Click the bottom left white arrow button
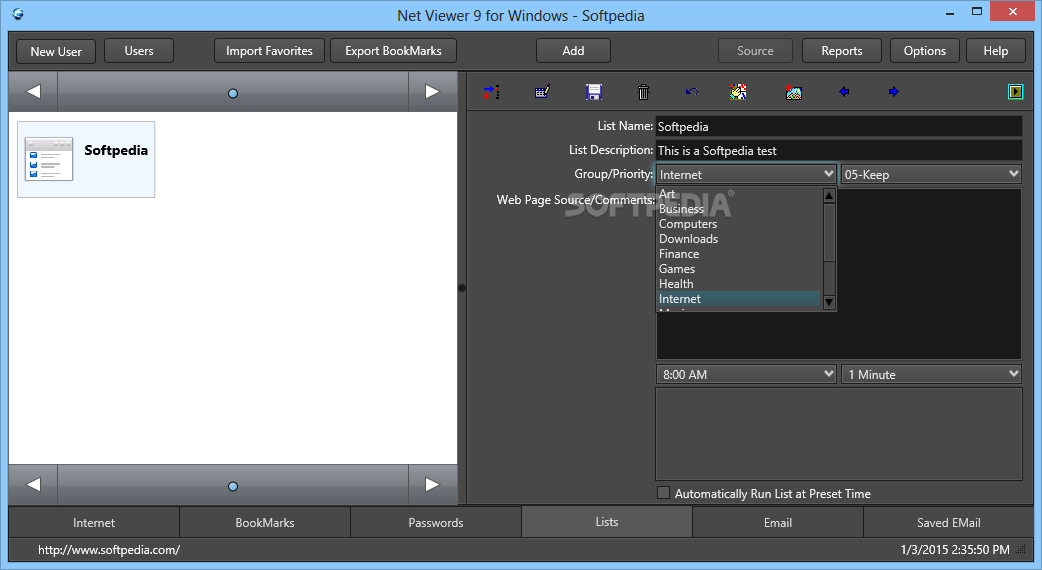The image size is (1042, 570). 33,484
